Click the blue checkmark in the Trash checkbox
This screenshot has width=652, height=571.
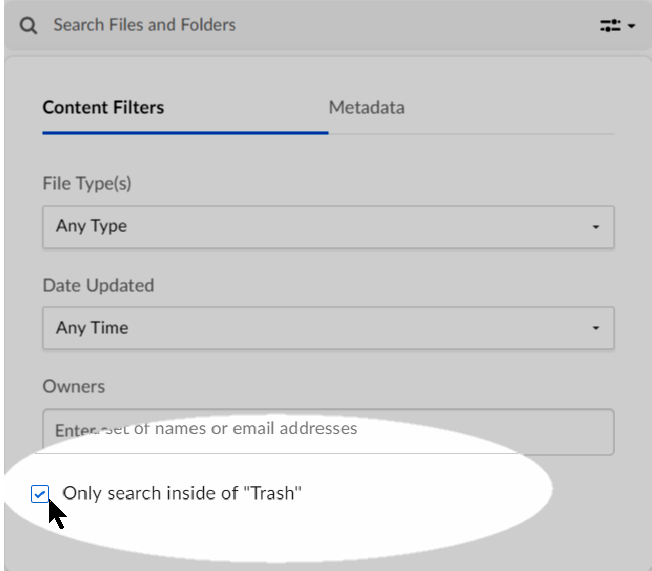(40, 493)
